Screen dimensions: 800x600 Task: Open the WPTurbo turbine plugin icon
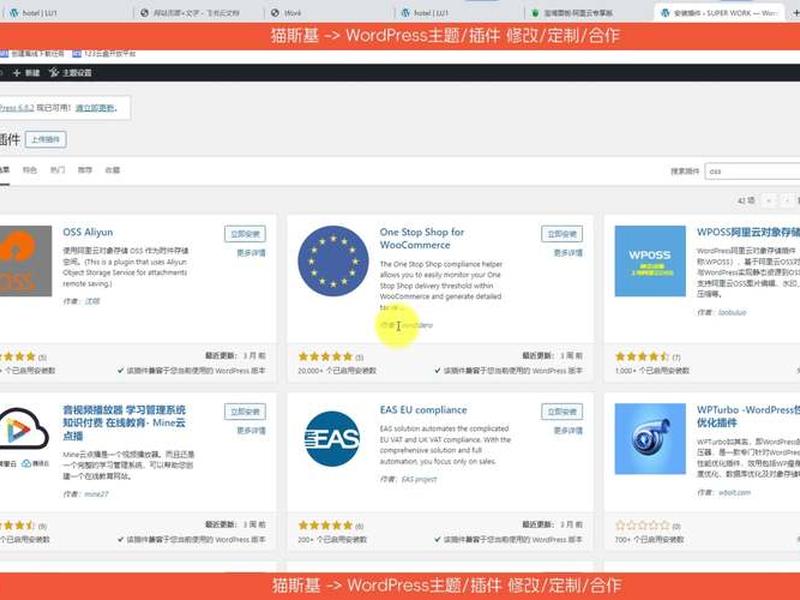pyautogui.click(x=650, y=439)
